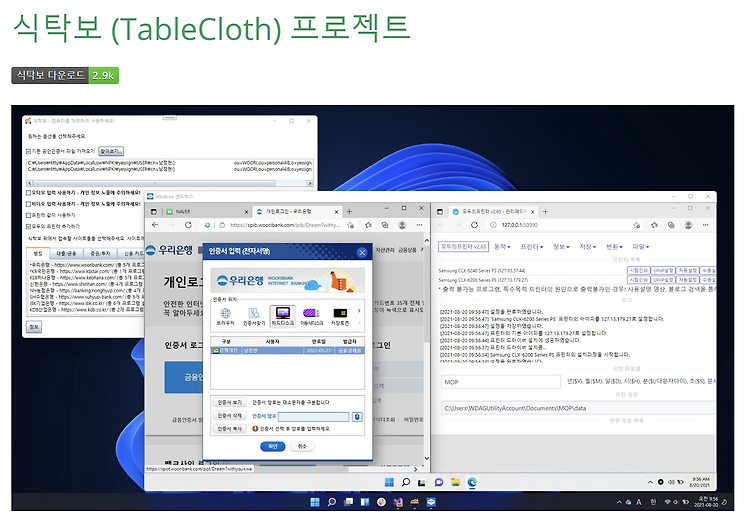
Task: Click the blue 확인 button in certificate dialog
Action: coord(273,446)
